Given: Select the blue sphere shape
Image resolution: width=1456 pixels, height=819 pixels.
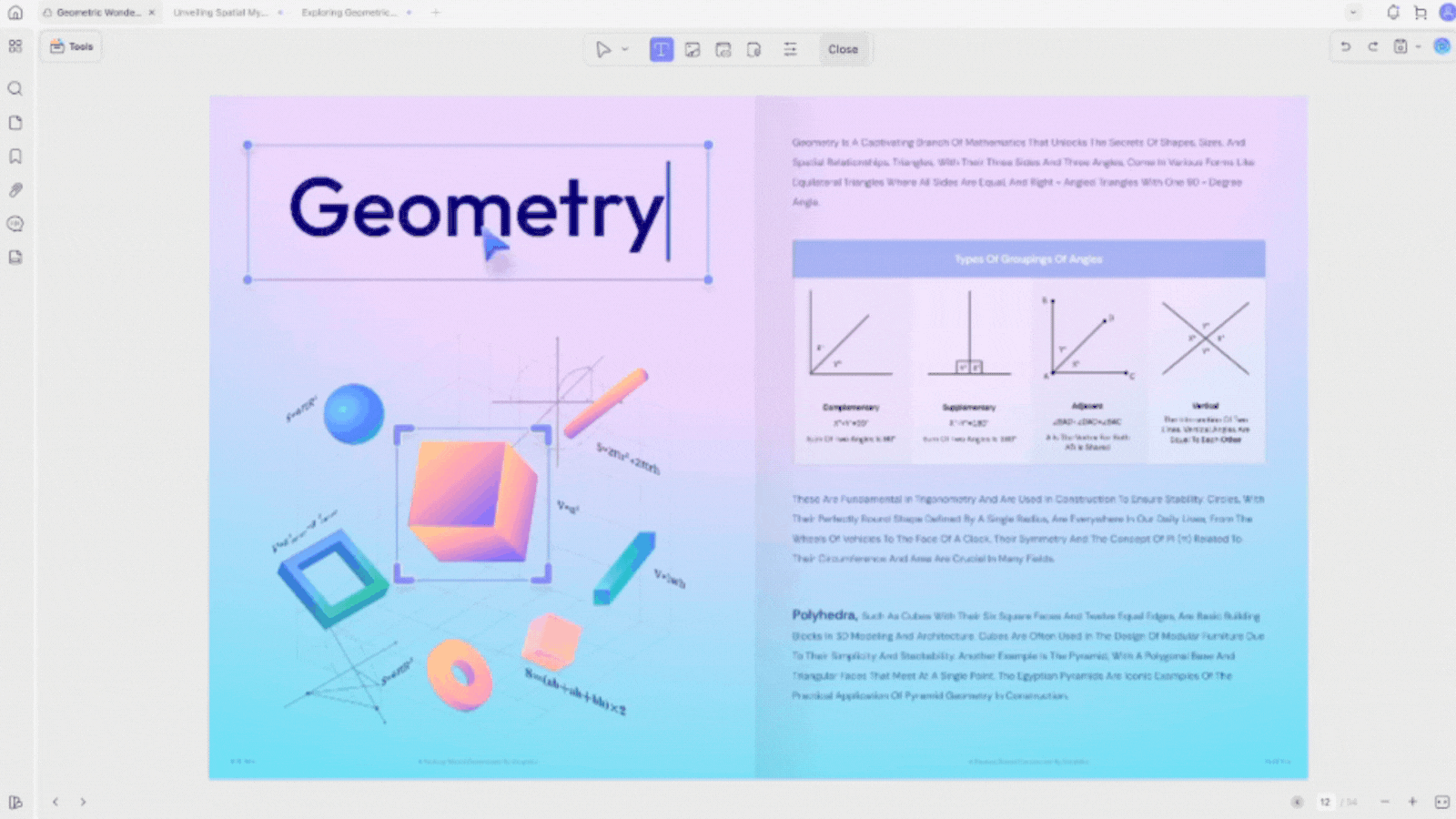Looking at the screenshot, I should coord(354,414).
